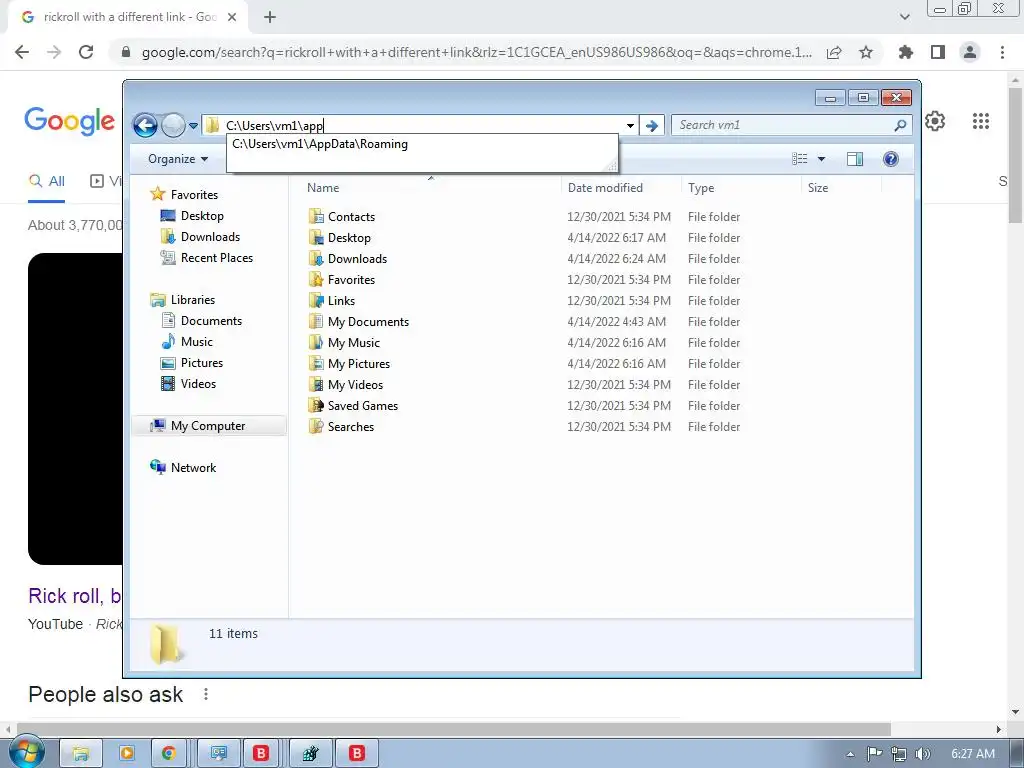1024x768 pixels.
Task: Click the magnifier icon in Explorer search box
Action: point(900,125)
